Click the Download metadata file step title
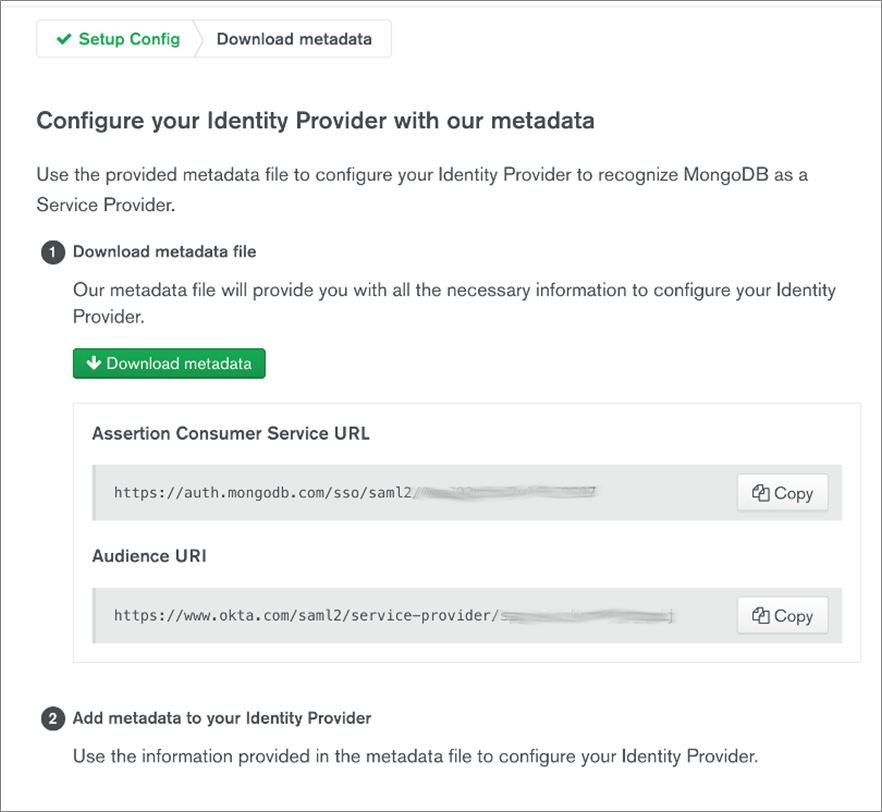Image resolution: width=882 pixels, height=812 pixels. [164, 252]
